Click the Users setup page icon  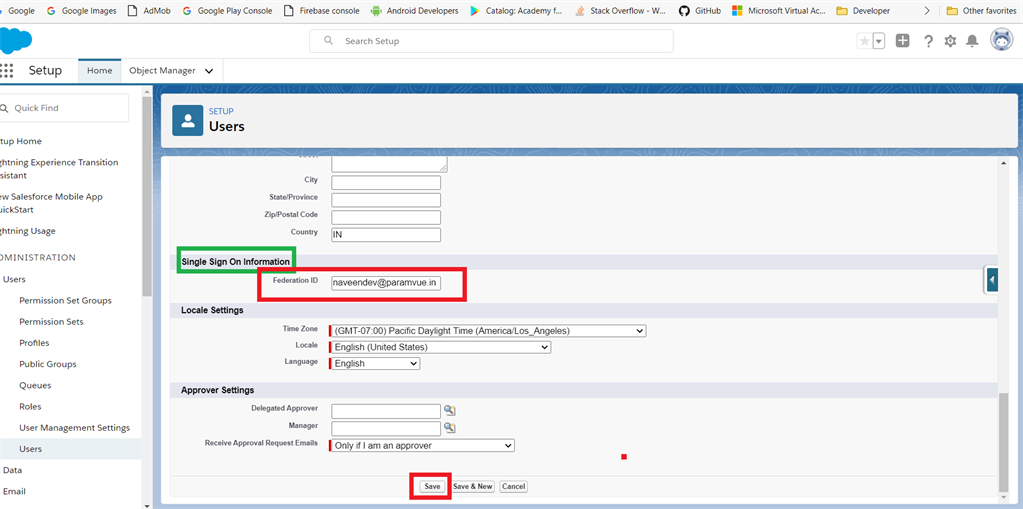tap(188, 121)
